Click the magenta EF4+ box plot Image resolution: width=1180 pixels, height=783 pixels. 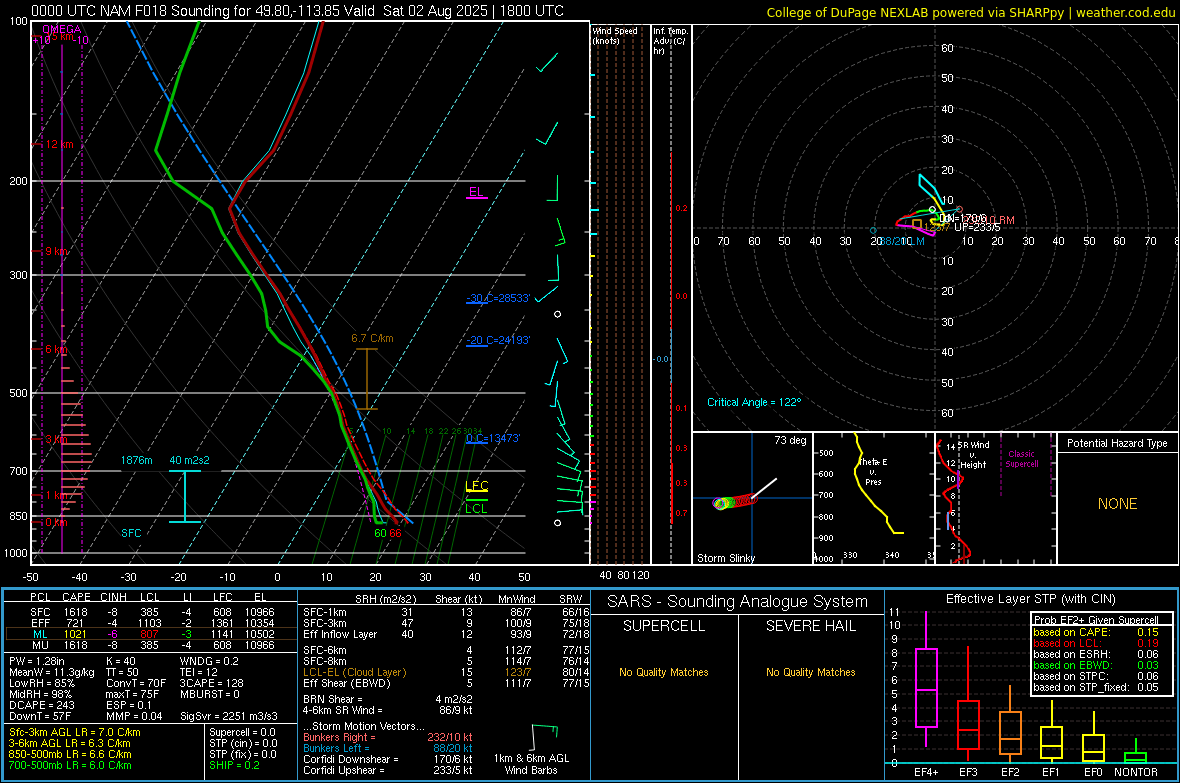(926, 680)
